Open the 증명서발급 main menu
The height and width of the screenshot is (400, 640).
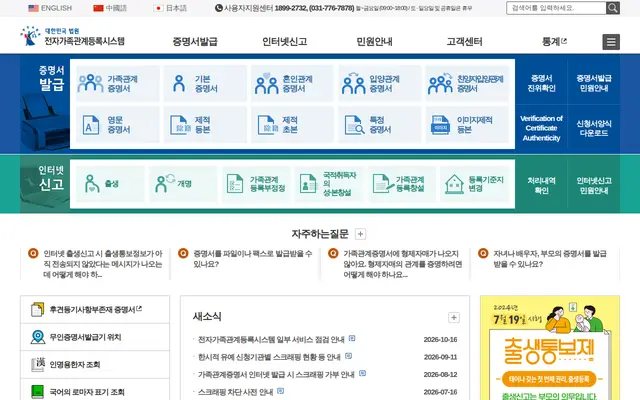pyautogui.click(x=195, y=41)
